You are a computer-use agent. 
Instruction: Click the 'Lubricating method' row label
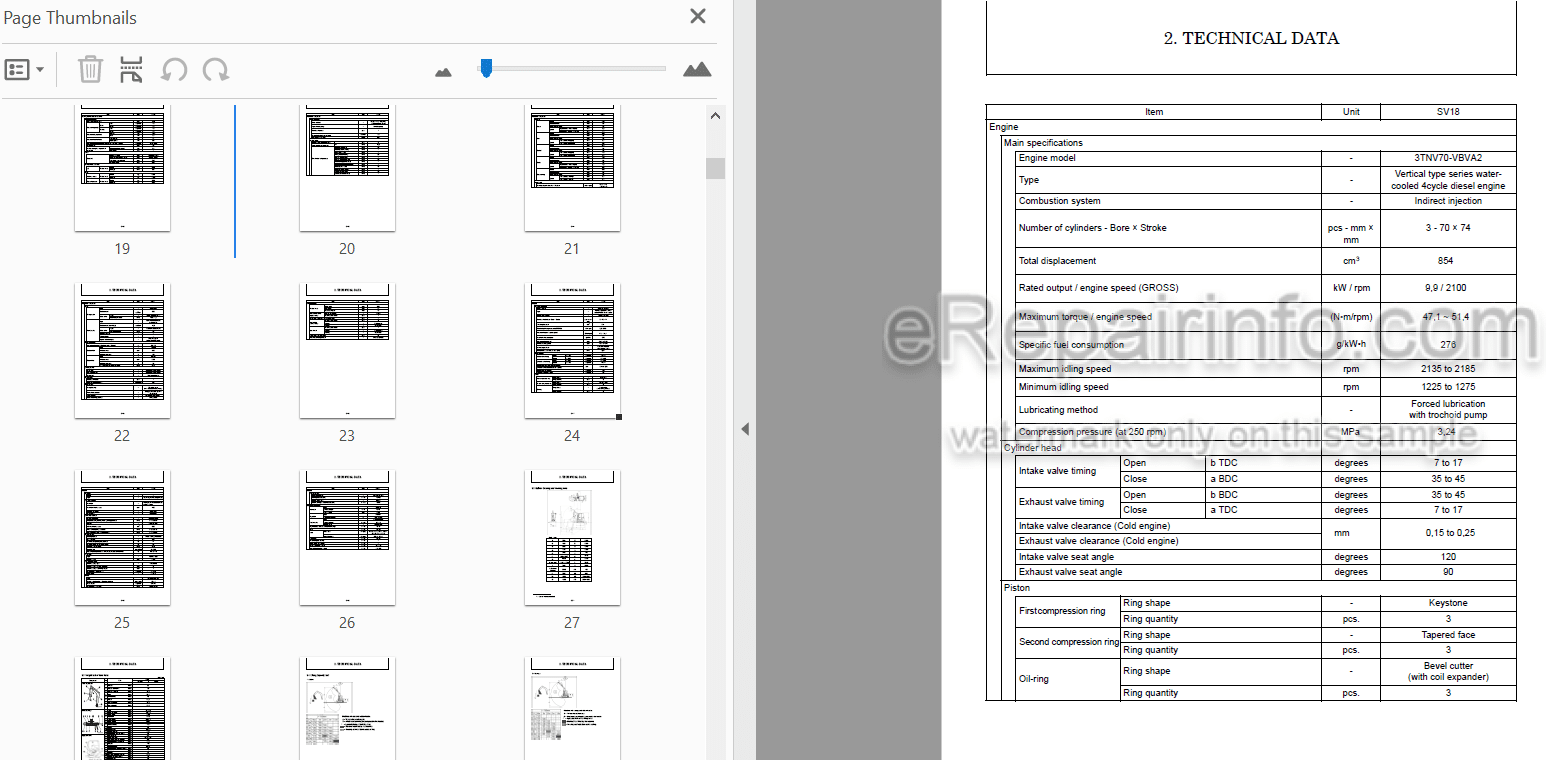1058,410
